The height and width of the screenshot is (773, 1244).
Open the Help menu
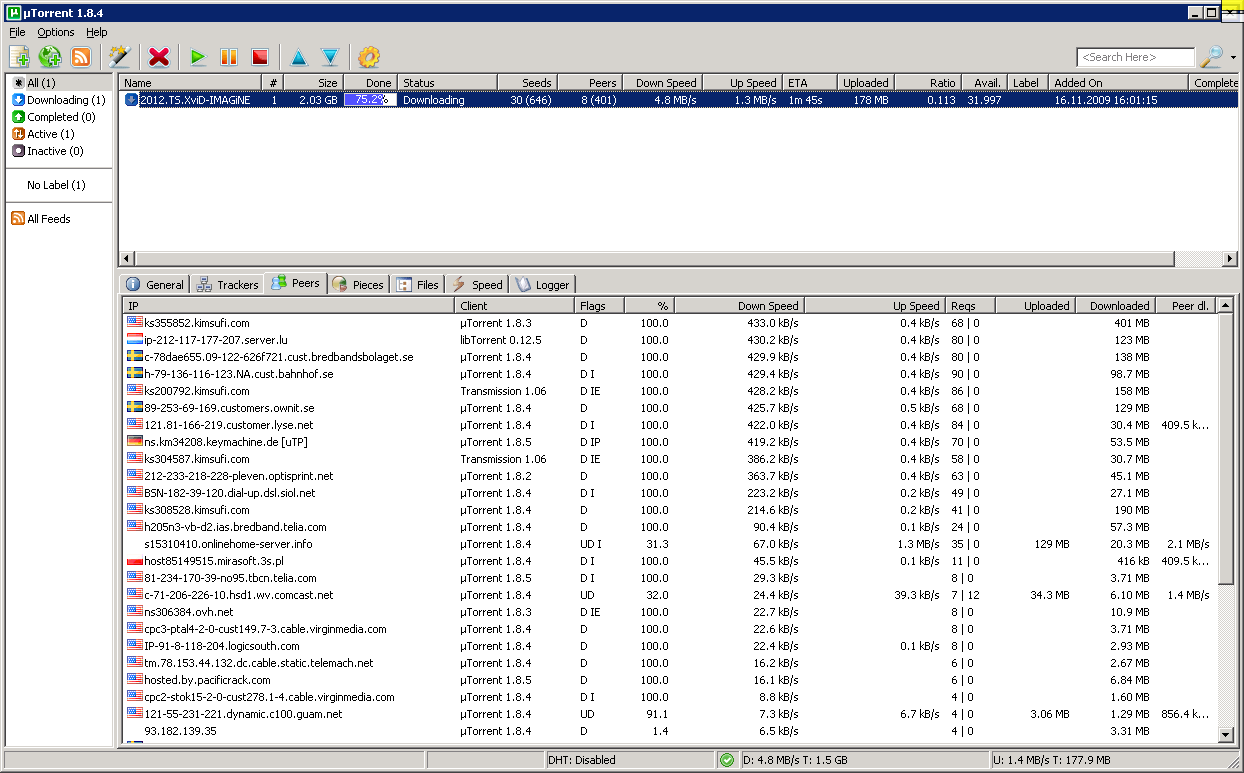click(x=96, y=32)
